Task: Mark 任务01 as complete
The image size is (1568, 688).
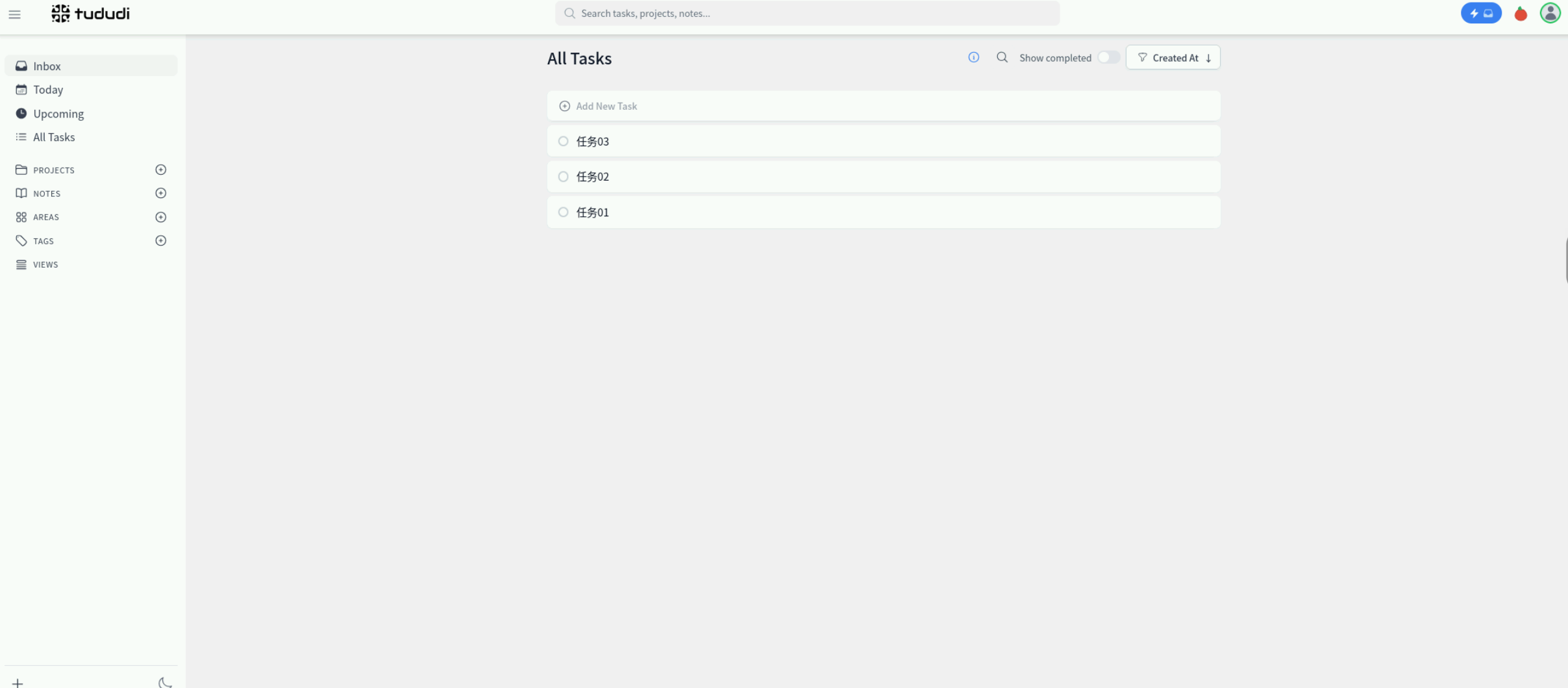Action: click(x=563, y=212)
